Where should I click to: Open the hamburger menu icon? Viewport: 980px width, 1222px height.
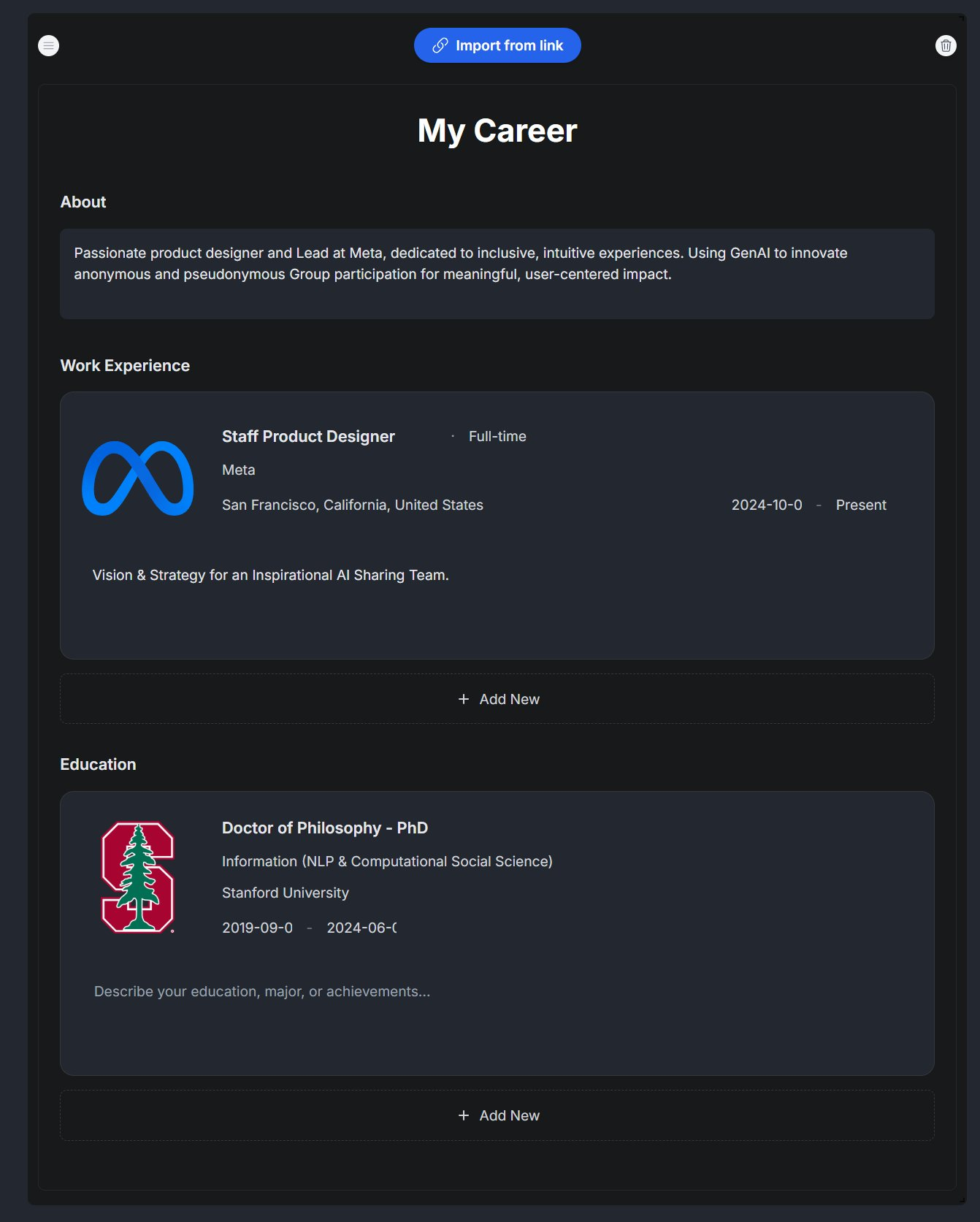coord(48,45)
